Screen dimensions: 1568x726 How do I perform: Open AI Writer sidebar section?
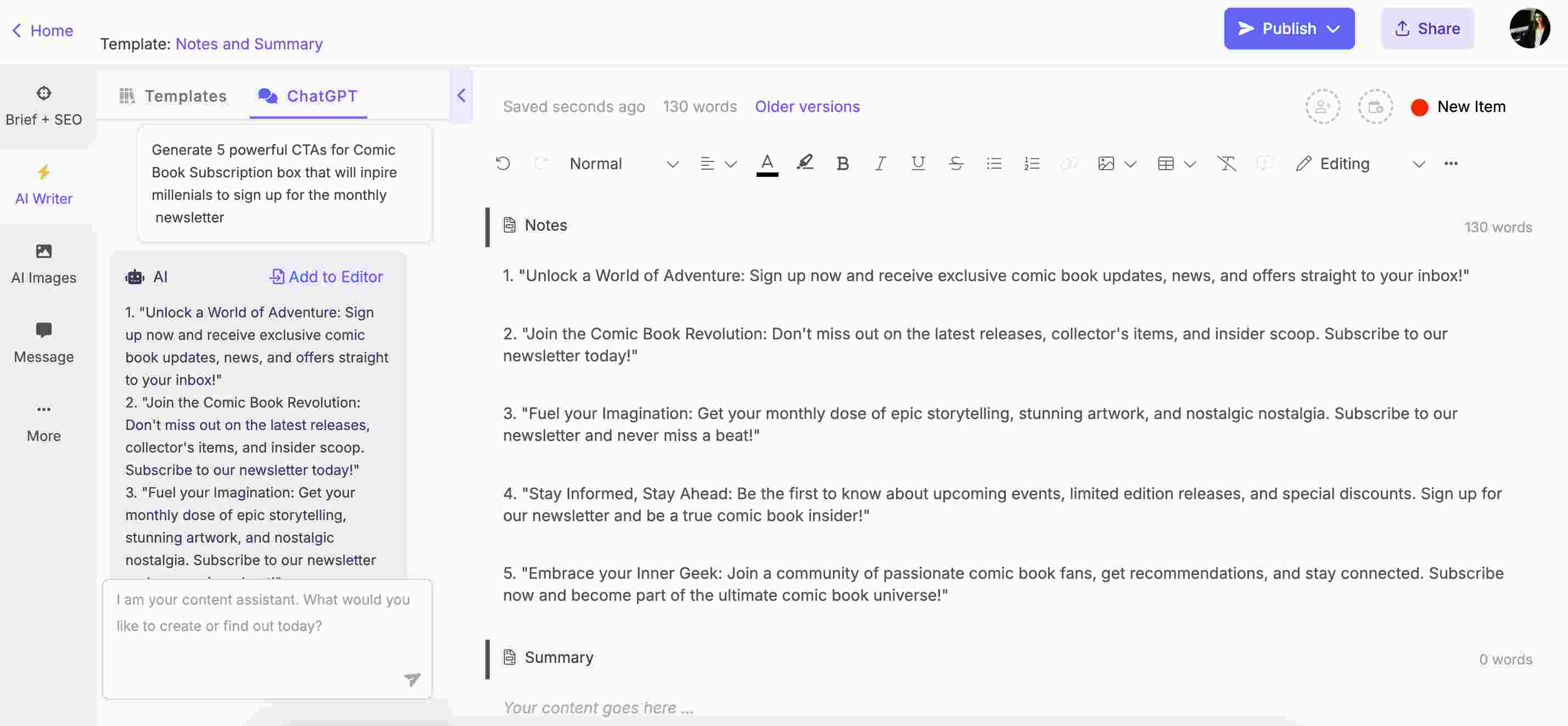click(x=44, y=185)
